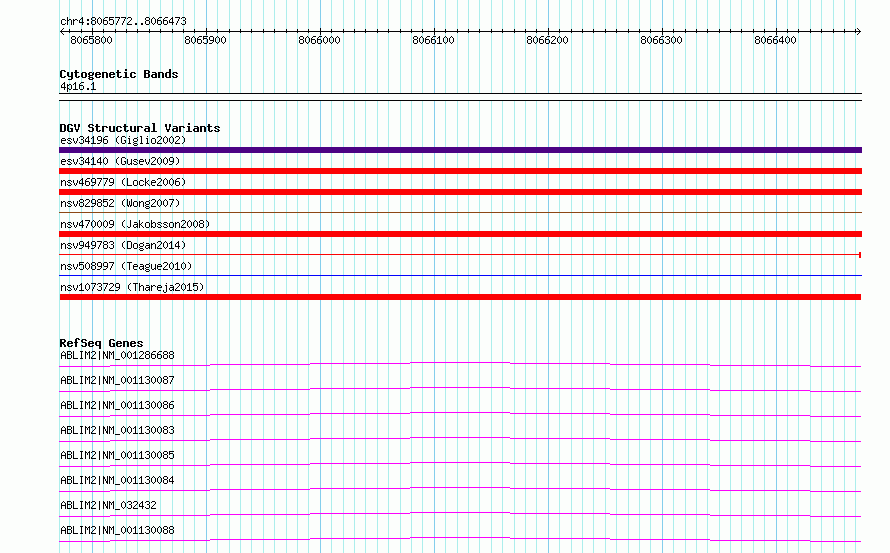Click the chr4:8065772..8066473 region label
890x553 pixels.
123,21
